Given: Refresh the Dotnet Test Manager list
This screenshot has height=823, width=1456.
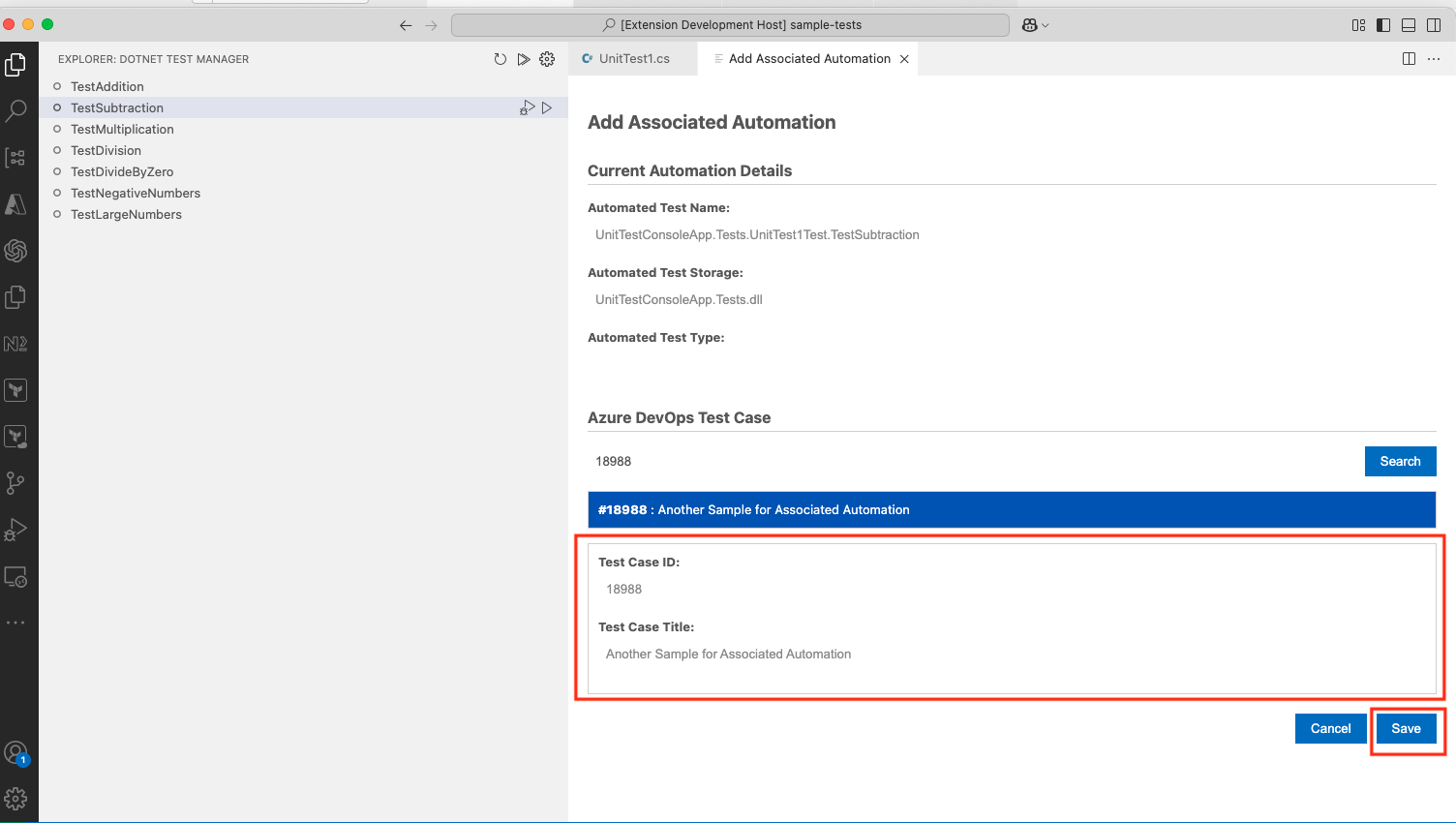Looking at the screenshot, I should [x=500, y=59].
